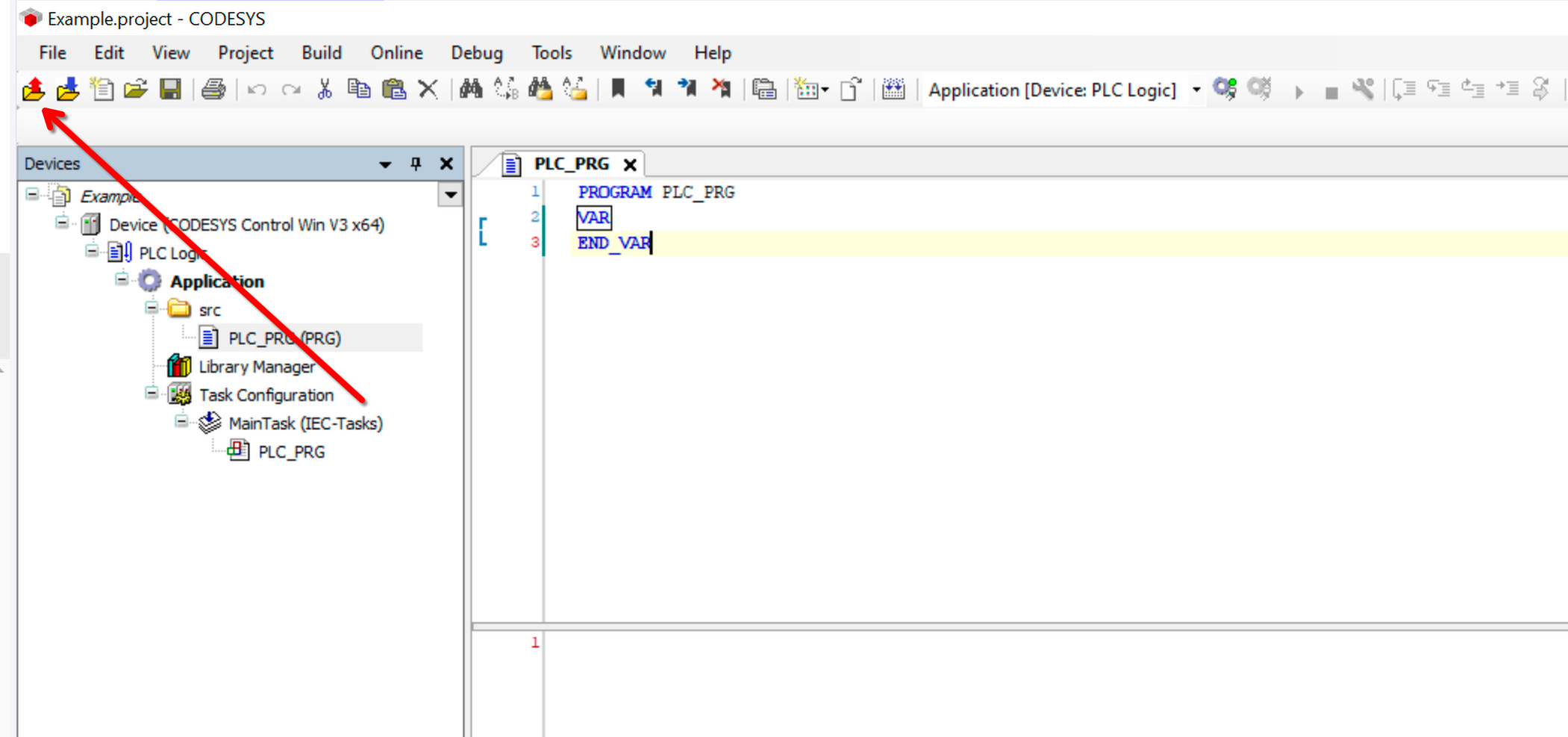Image resolution: width=1568 pixels, height=737 pixels.
Task: Click the build/generate code icon
Action: click(x=893, y=90)
